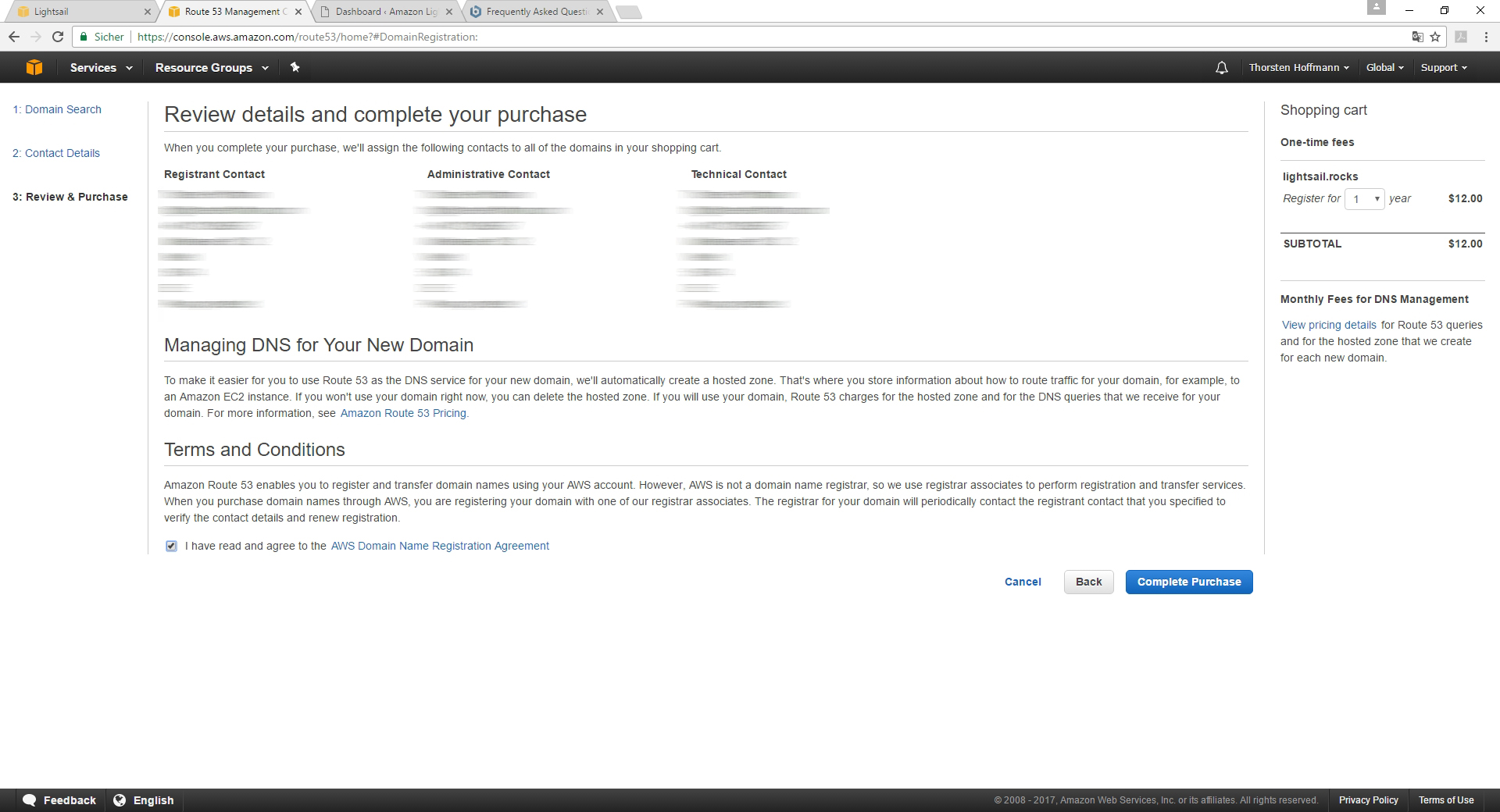This screenshot has width=1500, height=812.
Task: Click the One-time fees label
Action: tap(1317, 142)
